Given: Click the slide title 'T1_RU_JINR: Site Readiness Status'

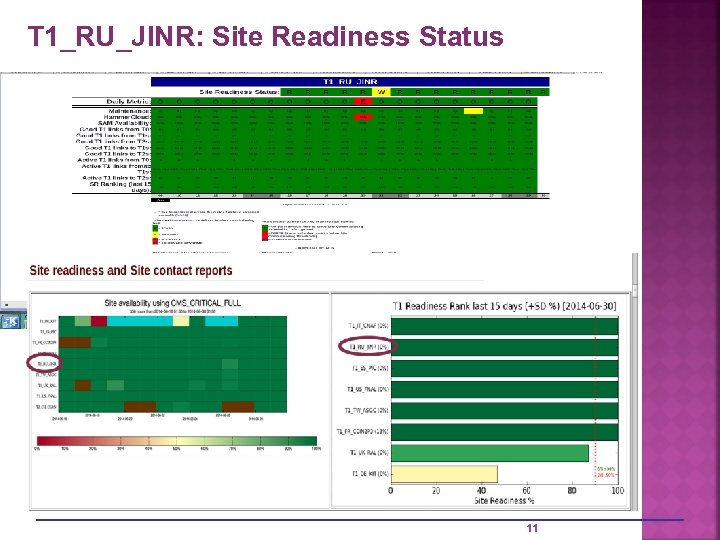Looking at the screenshot, I should tap(265, 36).
